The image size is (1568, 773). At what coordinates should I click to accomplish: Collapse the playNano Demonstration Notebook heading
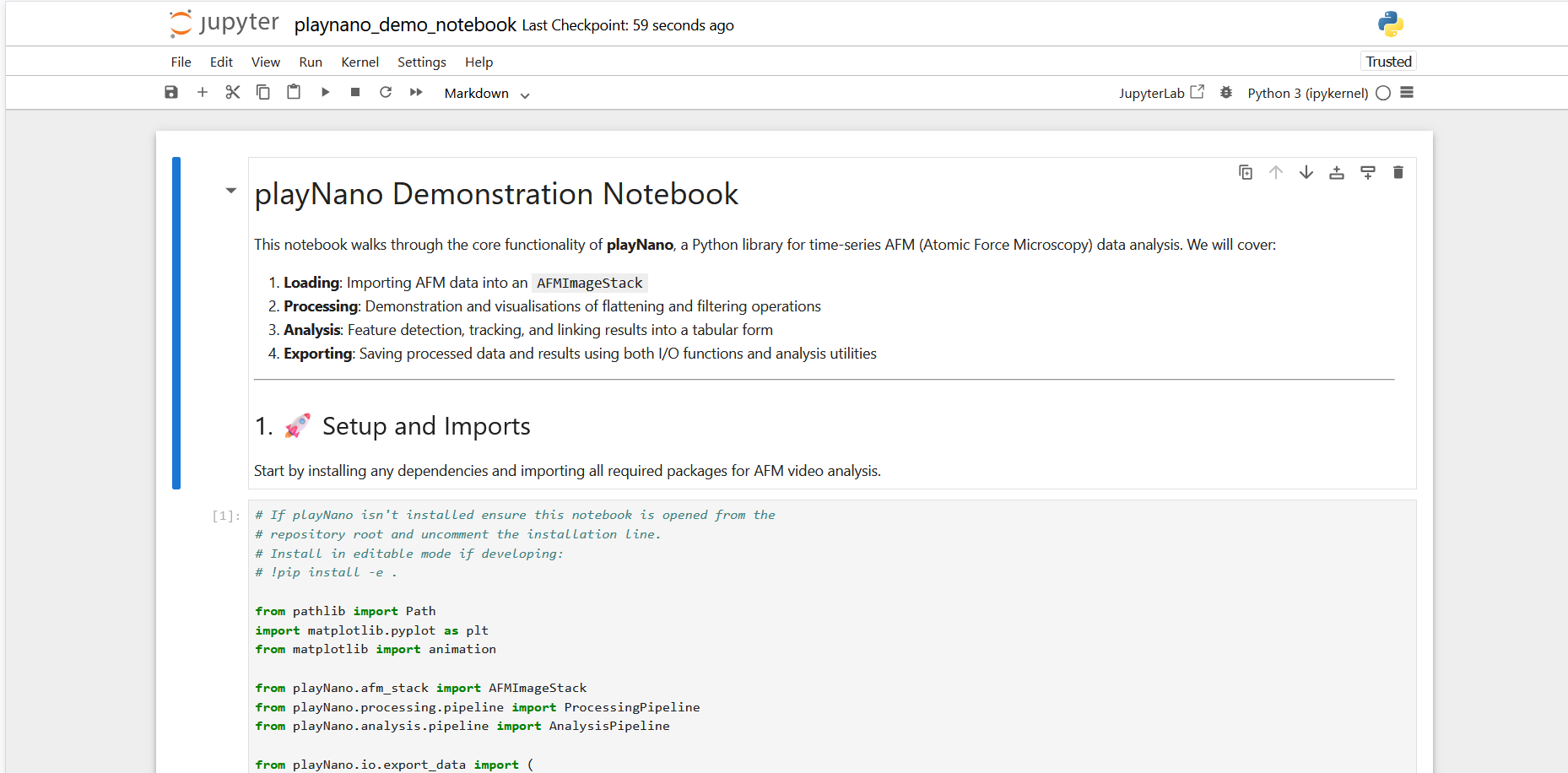(230, 191)
